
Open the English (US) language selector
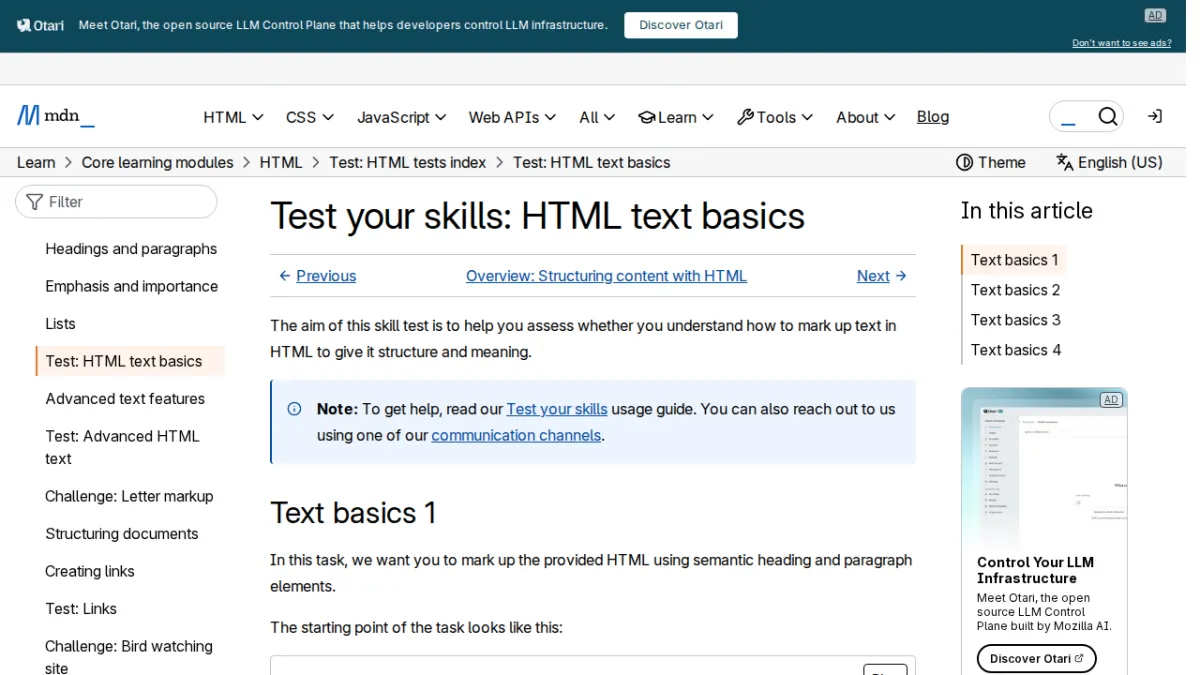point(1109,162)
